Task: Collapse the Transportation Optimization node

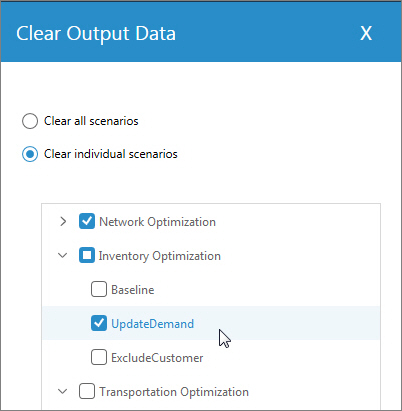Action: pyautogui.click(x=63, y=391)
